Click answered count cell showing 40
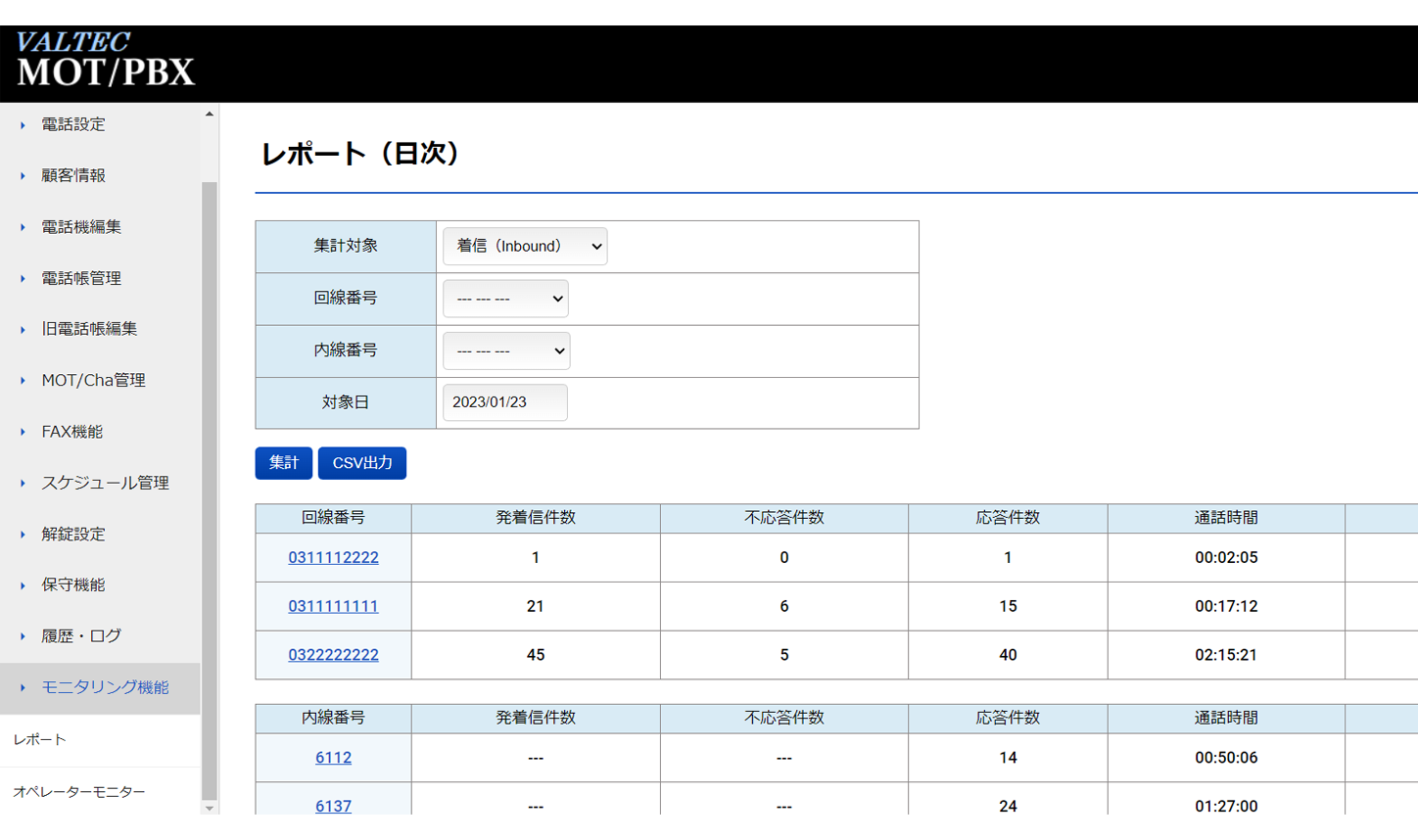The width and height of the screenshot is (1418, 840). (1008, 655)
